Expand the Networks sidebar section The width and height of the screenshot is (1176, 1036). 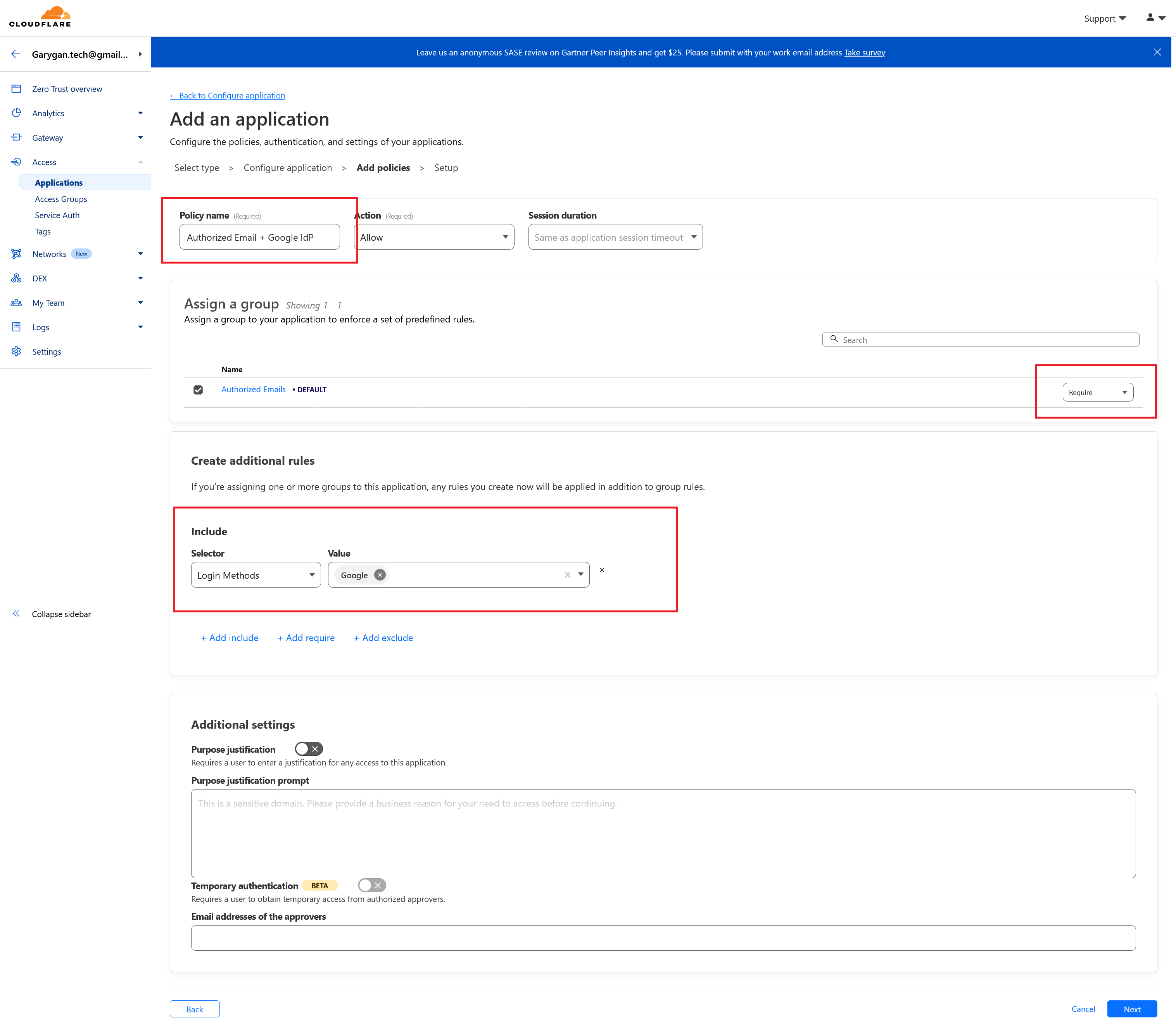(x=140, y=254)
